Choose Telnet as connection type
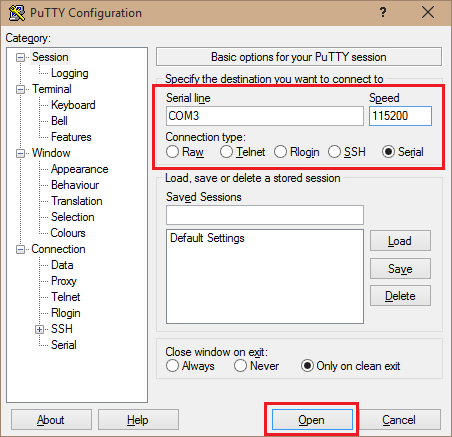This screenshot has height=437, width=452. pyautogui.click(x=226, y=152)
